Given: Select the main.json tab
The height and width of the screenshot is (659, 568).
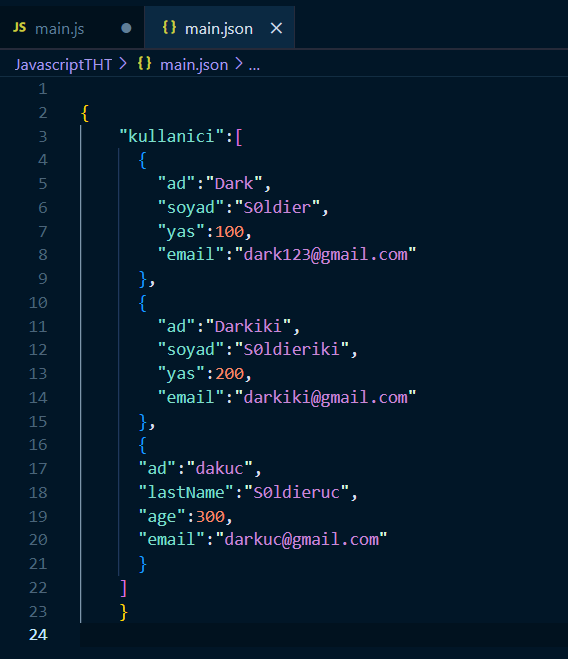Looking at the screenshot, I should click(x=219, y=29).
